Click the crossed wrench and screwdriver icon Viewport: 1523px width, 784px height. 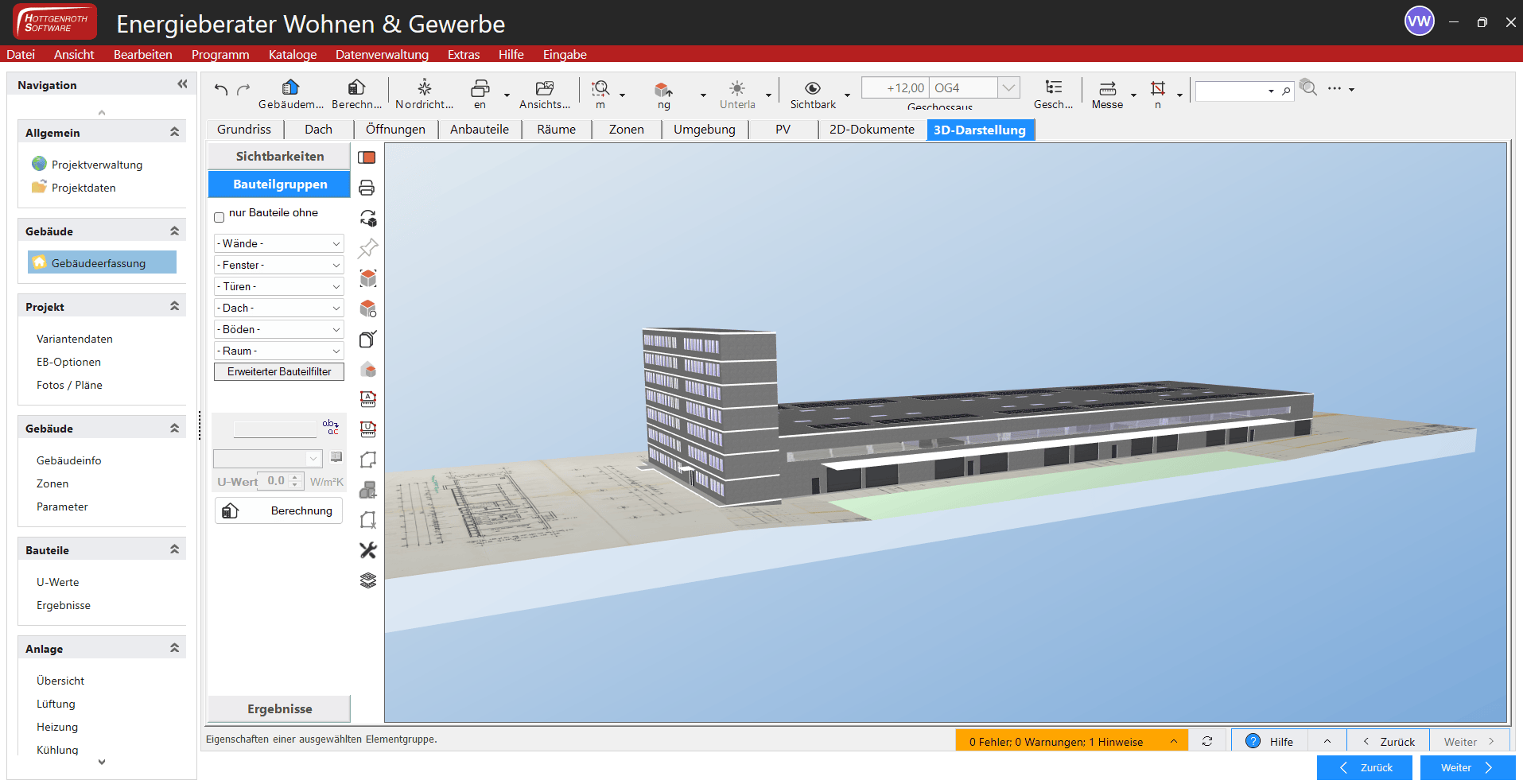point(367,550)
